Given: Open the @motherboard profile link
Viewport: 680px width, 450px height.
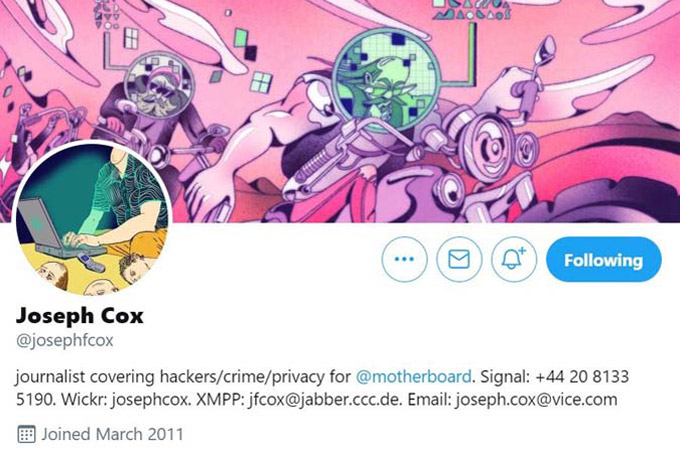Looking at the screenshot, I should [x=413, y=376].
